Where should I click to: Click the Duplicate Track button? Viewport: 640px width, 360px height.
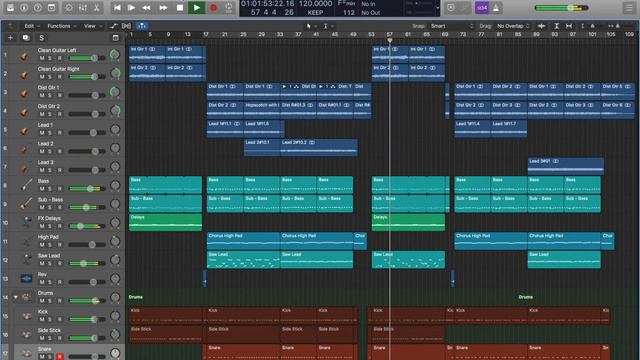coord(26,38)
